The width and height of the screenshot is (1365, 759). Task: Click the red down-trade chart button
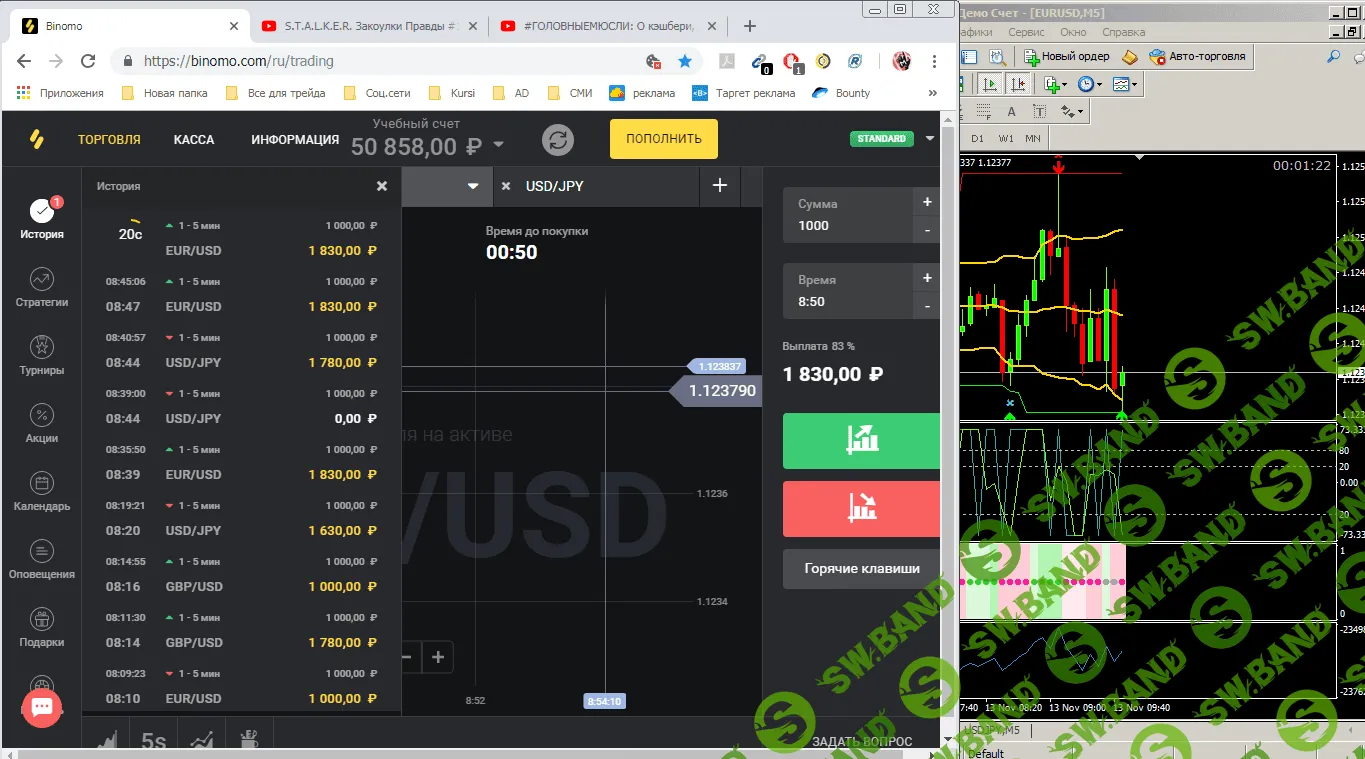tap(861, 508)
